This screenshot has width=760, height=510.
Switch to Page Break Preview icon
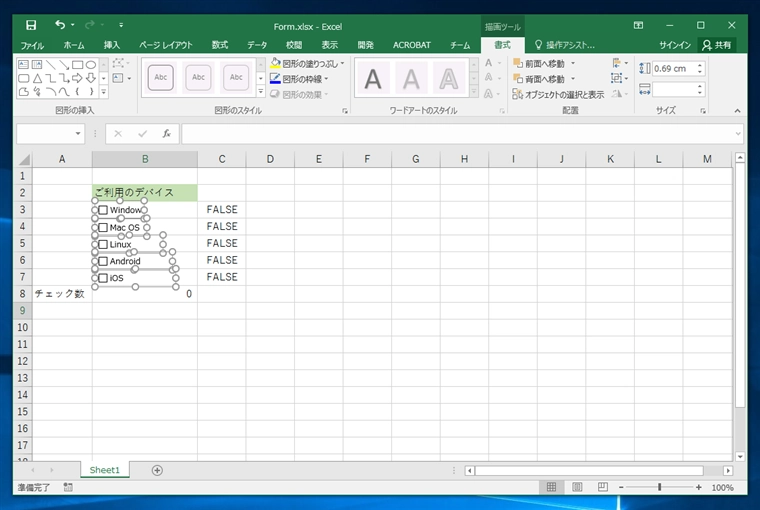(602, 487)
